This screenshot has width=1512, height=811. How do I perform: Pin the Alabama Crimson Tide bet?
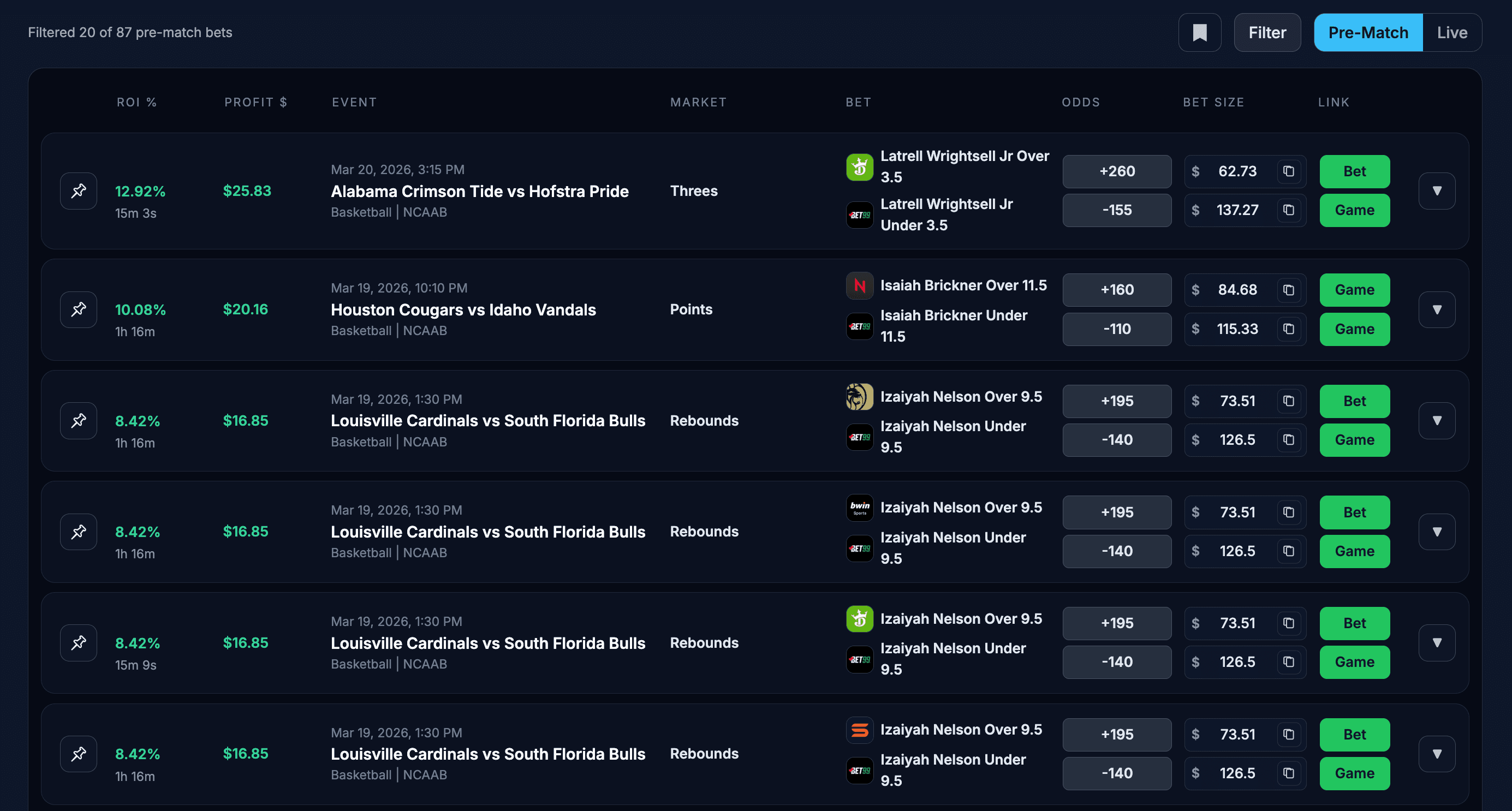pos(78,190)
